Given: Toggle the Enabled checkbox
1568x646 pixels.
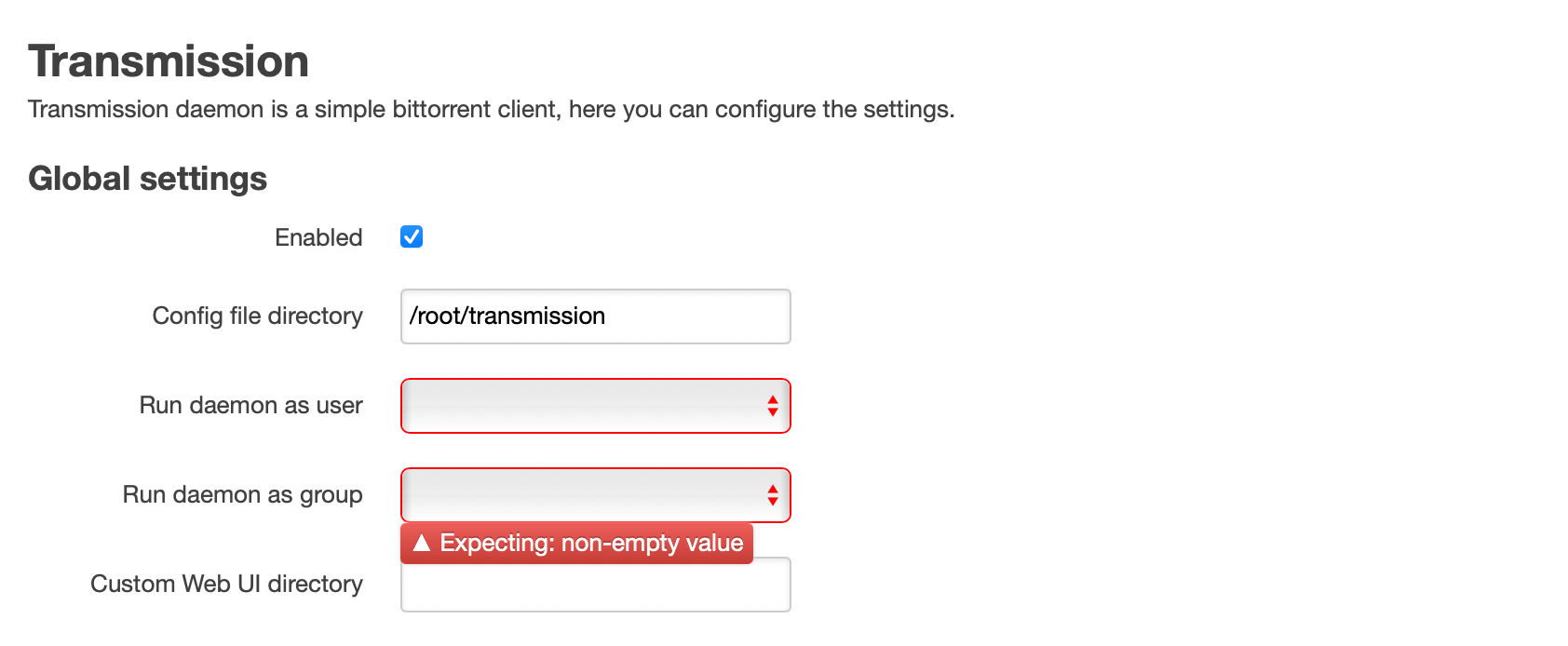Looking at the screenshot, I should 412,236.
